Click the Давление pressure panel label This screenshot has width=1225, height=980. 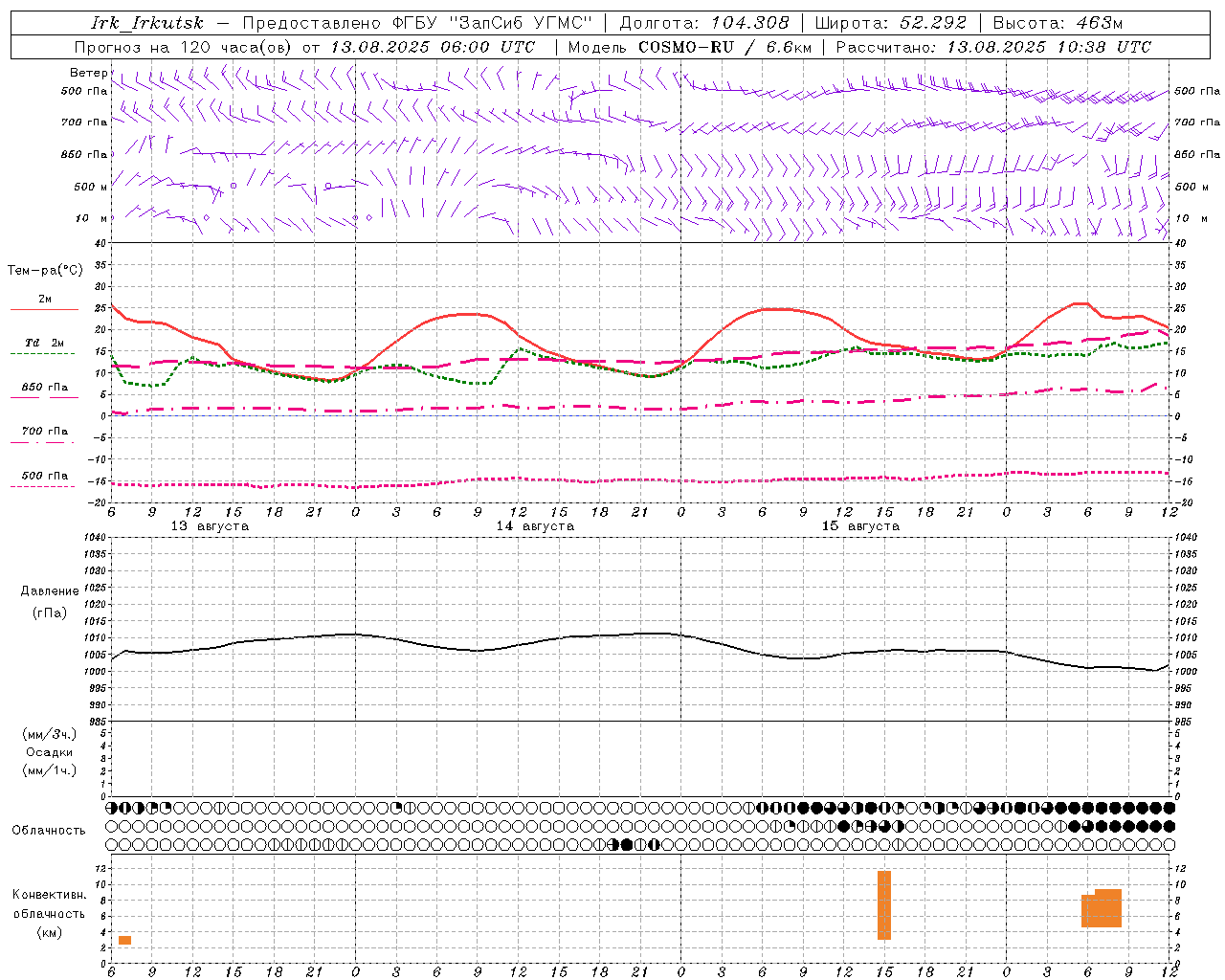pos(50,591)
